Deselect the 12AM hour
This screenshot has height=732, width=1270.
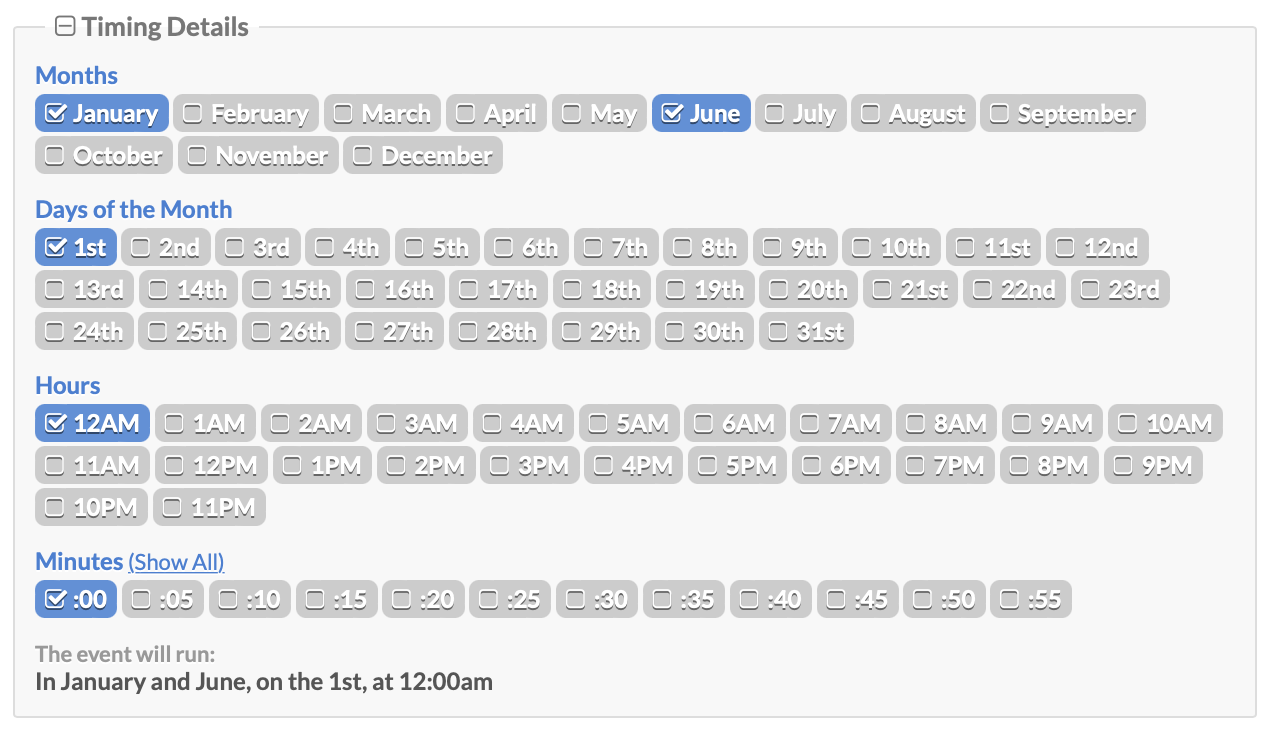(x=92, y=423)
